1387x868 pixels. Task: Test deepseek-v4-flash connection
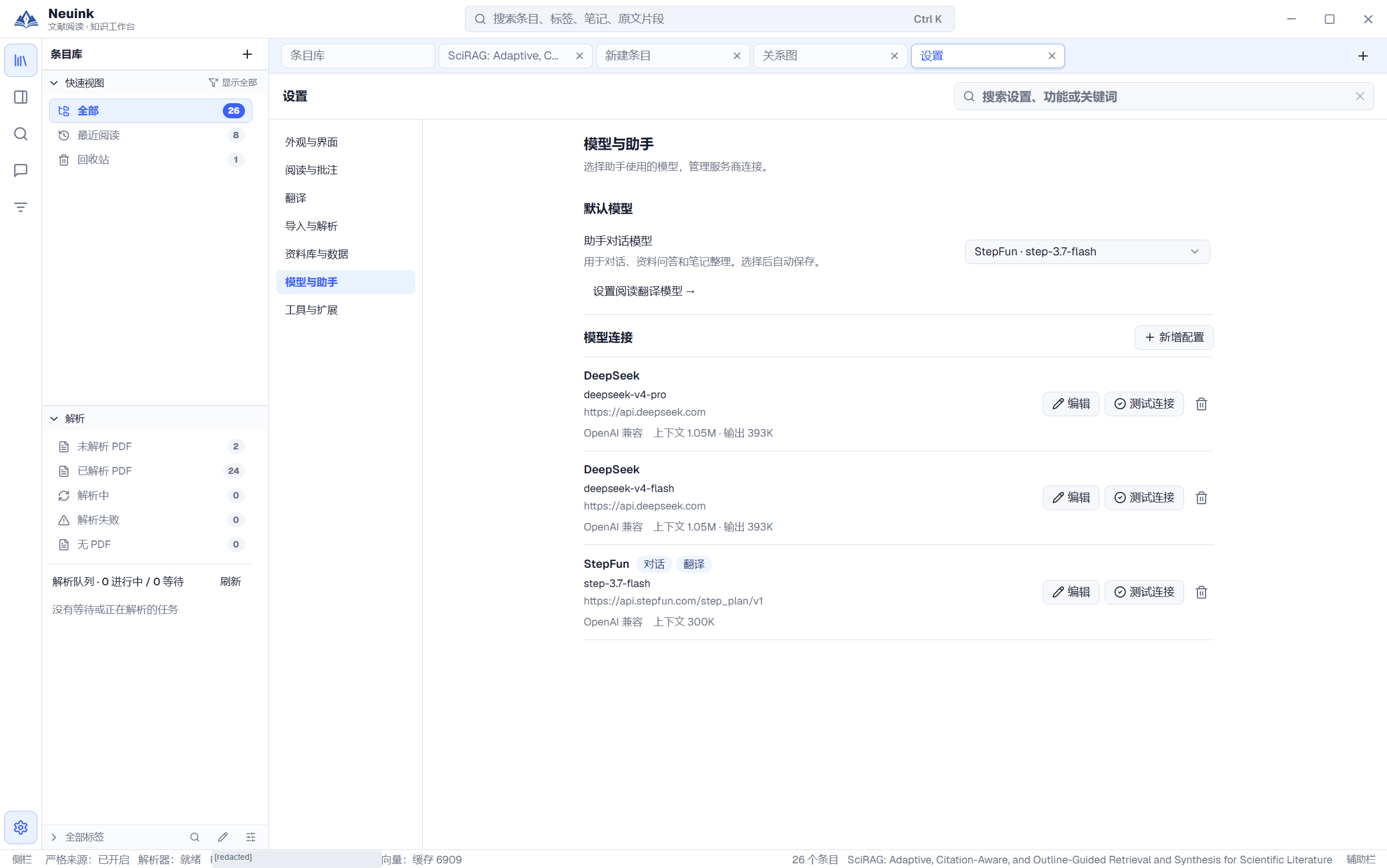tap(1144, 498)
